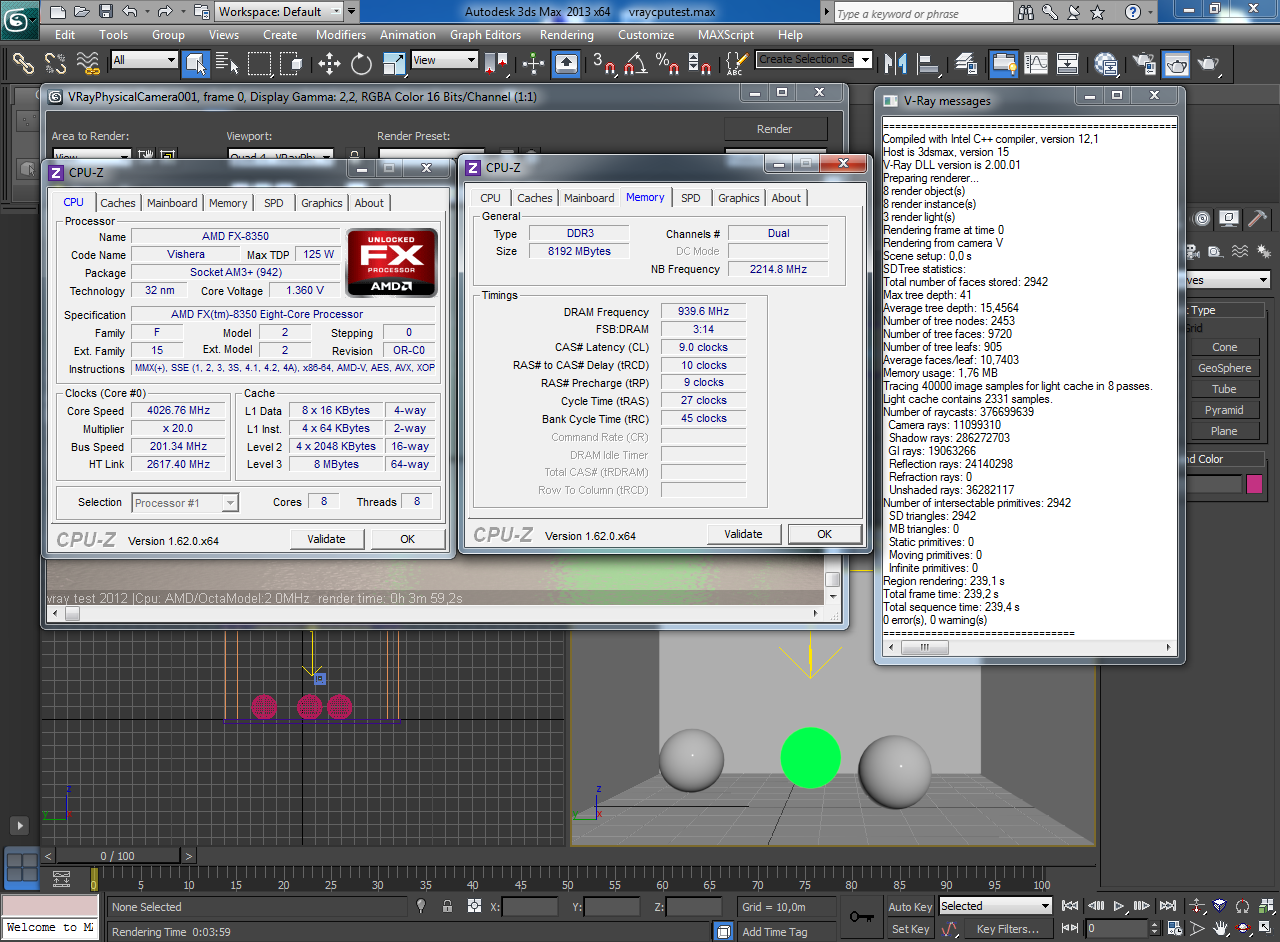This screenshot has width=1280, height=942.
Task: Click Validate in the left CPU-Z window
Action: click(x=327, y=539)
